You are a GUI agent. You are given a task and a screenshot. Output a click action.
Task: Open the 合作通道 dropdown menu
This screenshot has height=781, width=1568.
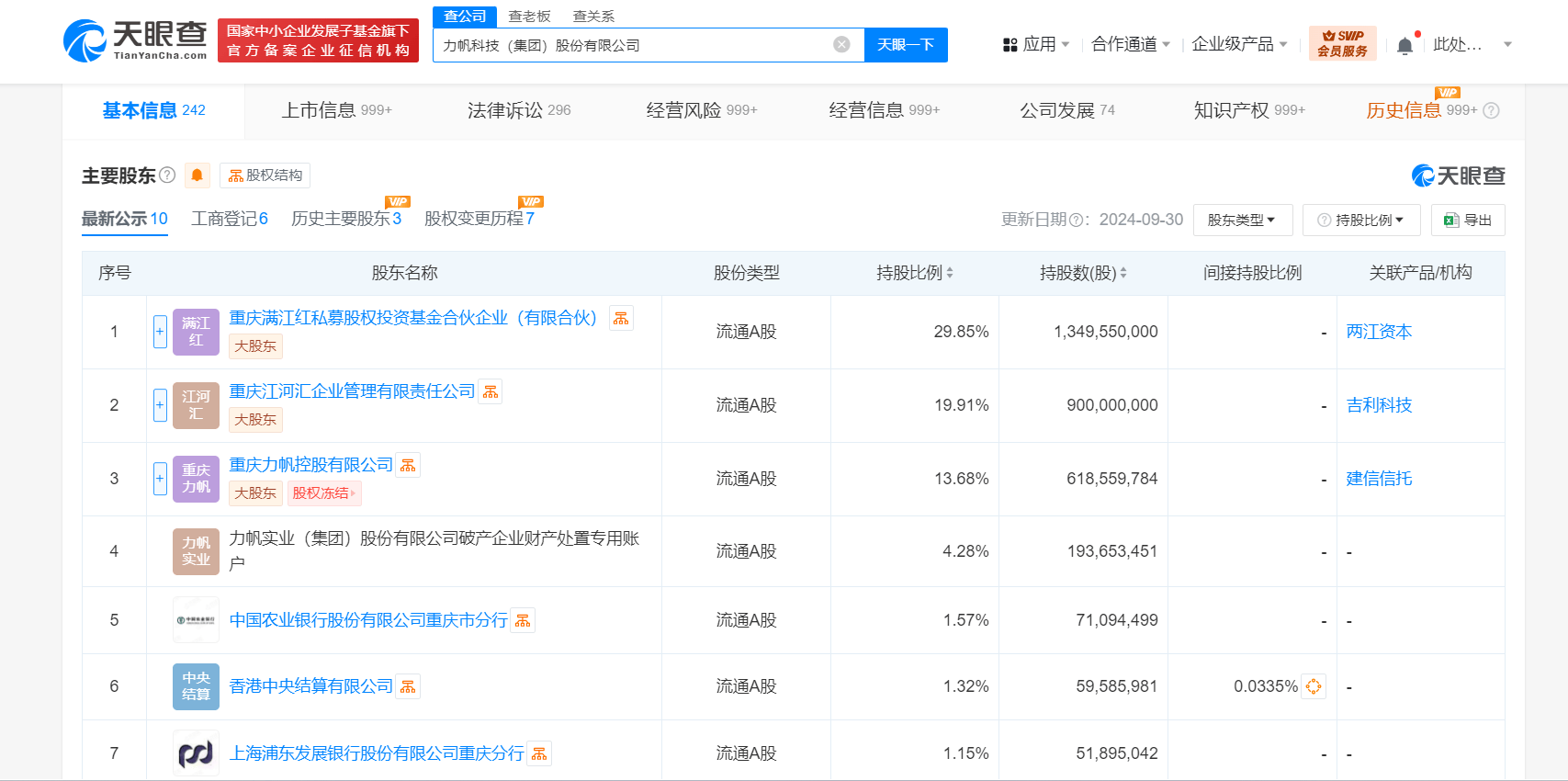click(1131, 44)
